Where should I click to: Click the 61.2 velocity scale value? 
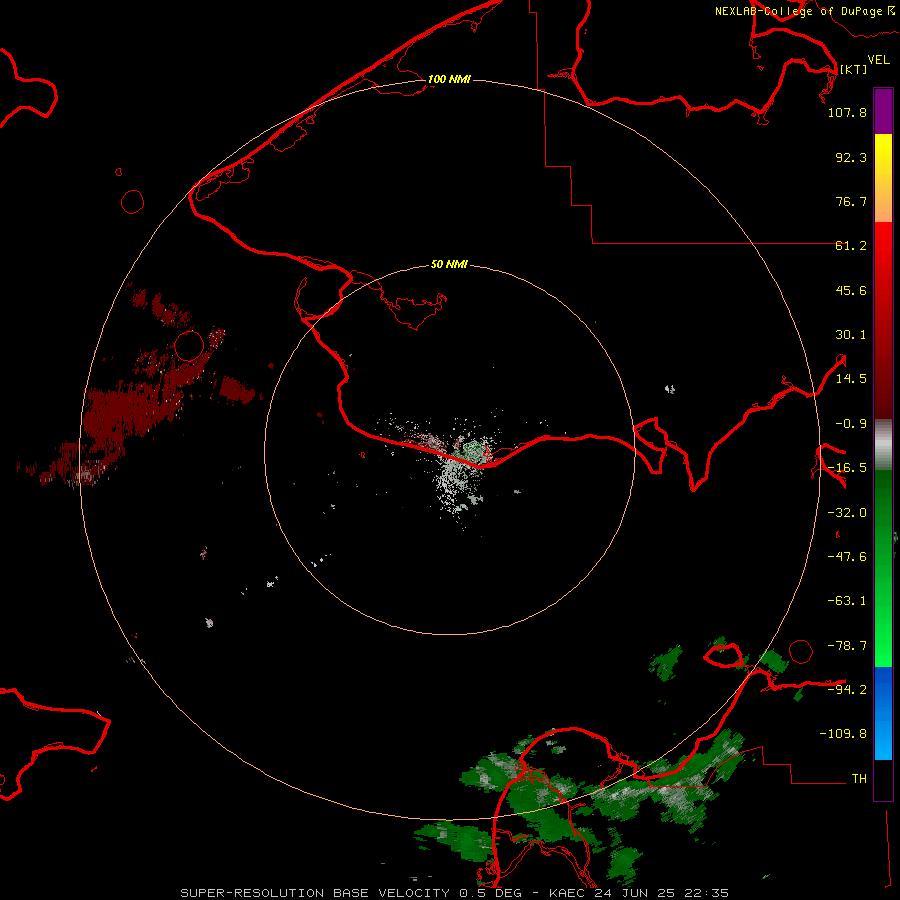pos(851,246)
